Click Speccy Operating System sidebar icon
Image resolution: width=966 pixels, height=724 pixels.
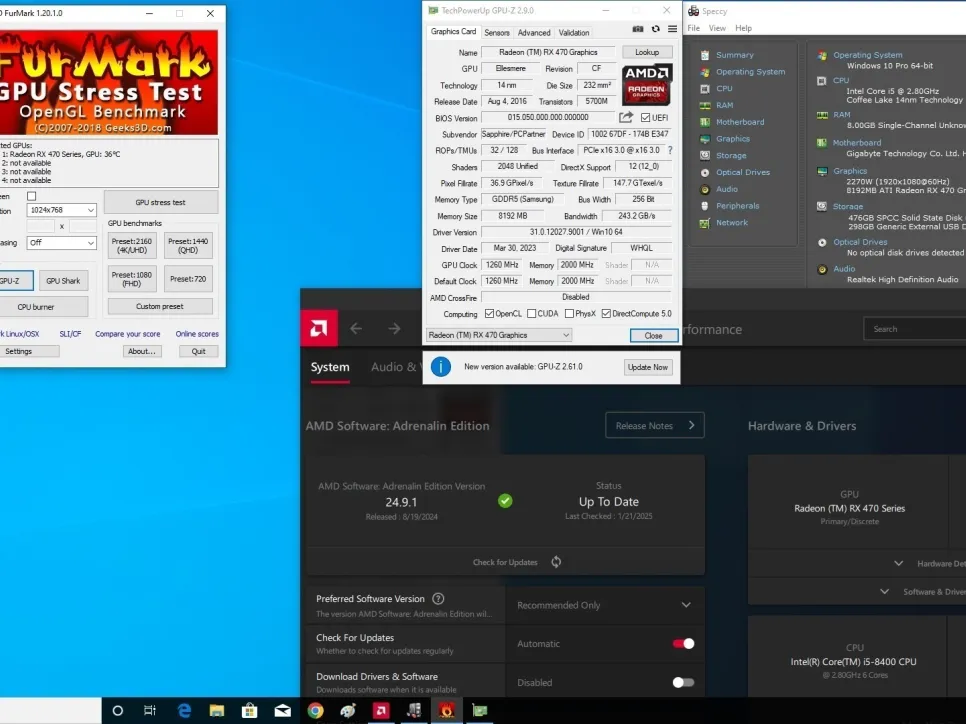(705, 71)
